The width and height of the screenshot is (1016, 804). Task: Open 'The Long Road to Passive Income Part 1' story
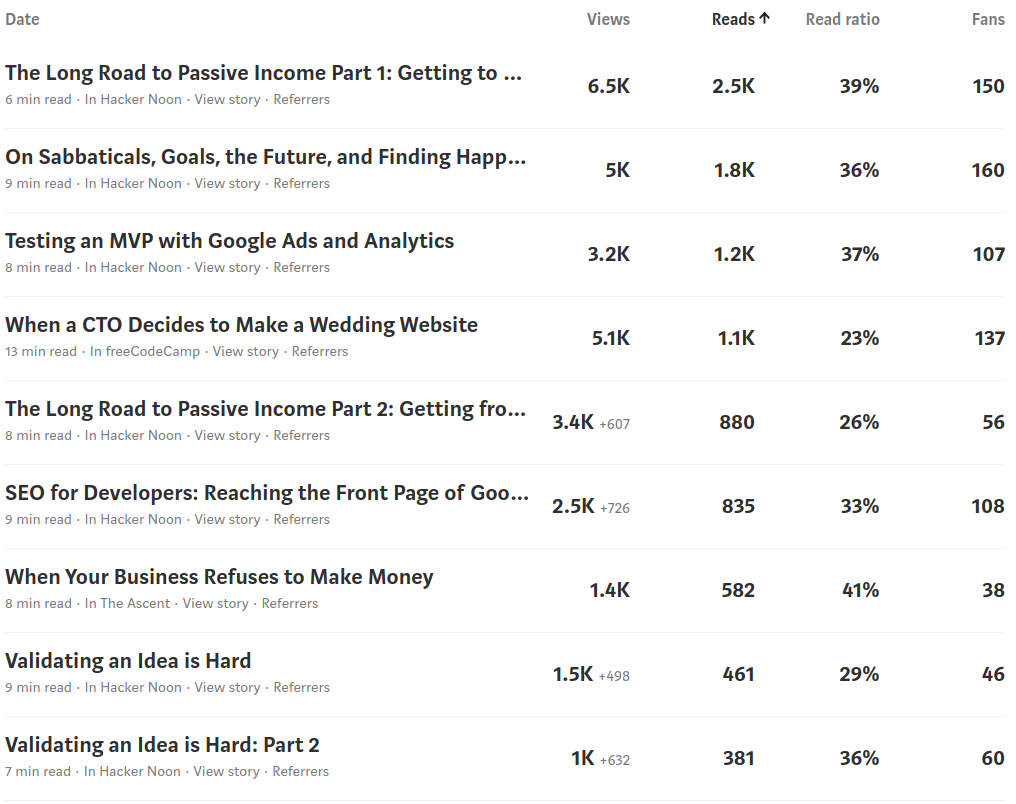tap(264, 73)
